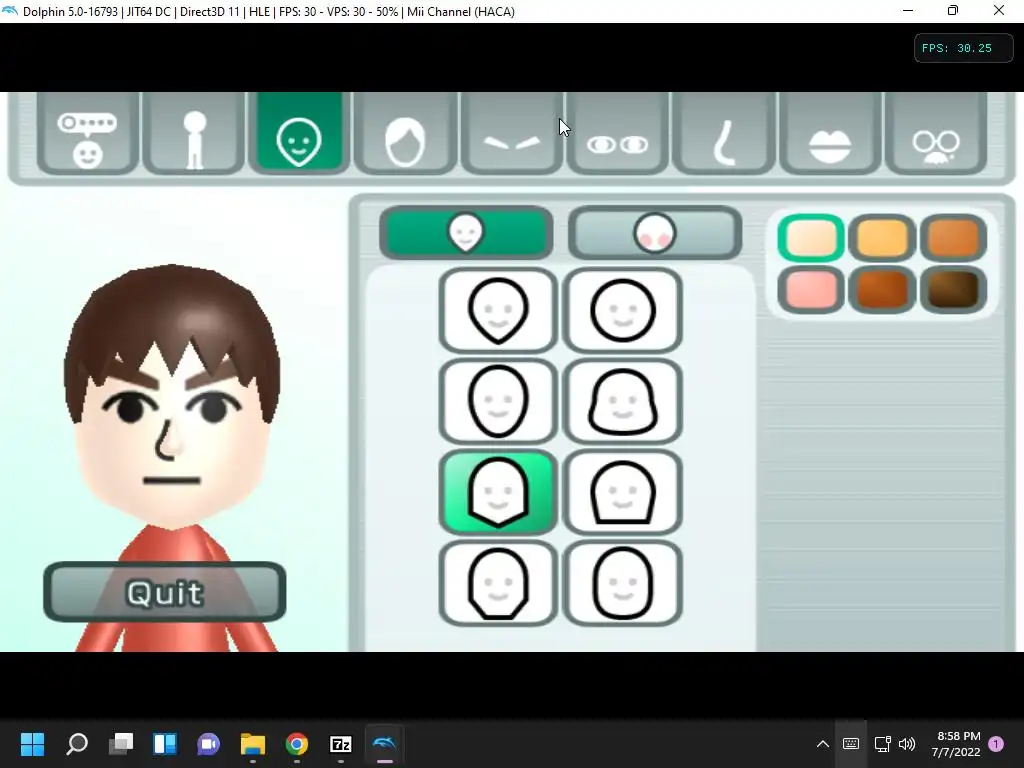Pick the darkest brown skin tone
The width and height of the screenshot is (1024, 768).
click(x=953, y=289)
